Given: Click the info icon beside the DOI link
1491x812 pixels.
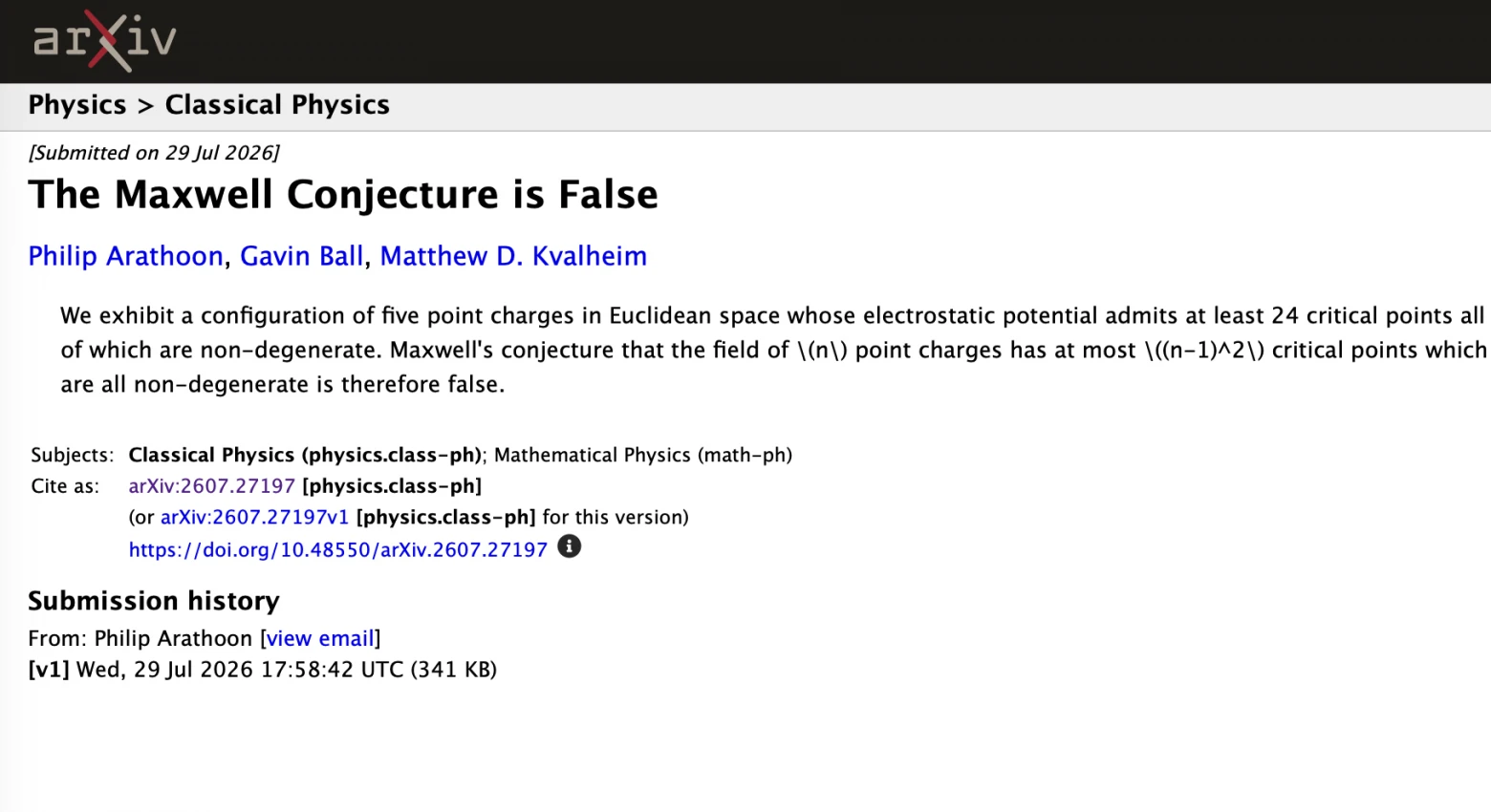Looking at the screenshot, I should coord(569,546).
